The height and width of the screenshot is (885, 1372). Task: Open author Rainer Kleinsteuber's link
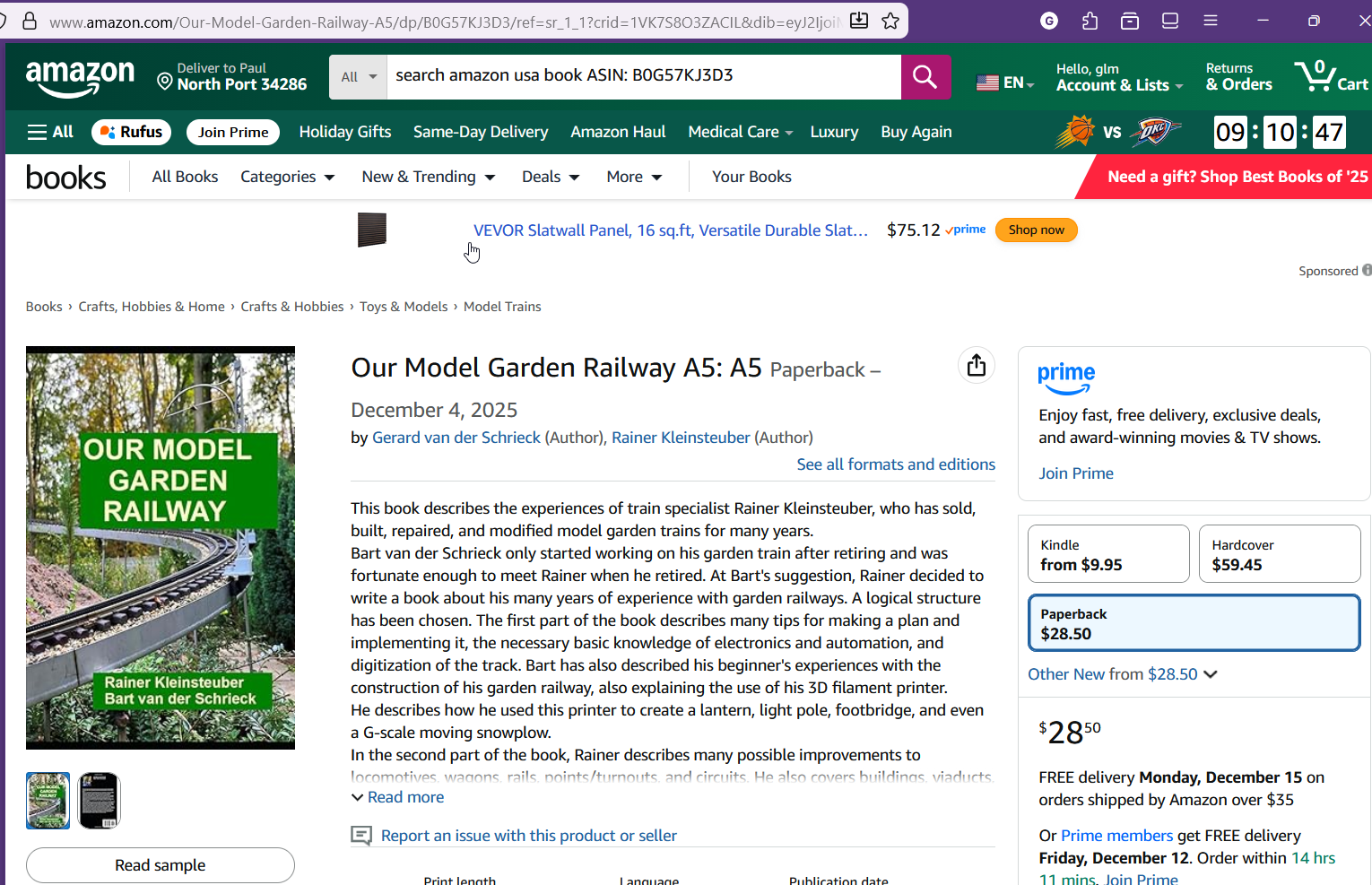680,438
